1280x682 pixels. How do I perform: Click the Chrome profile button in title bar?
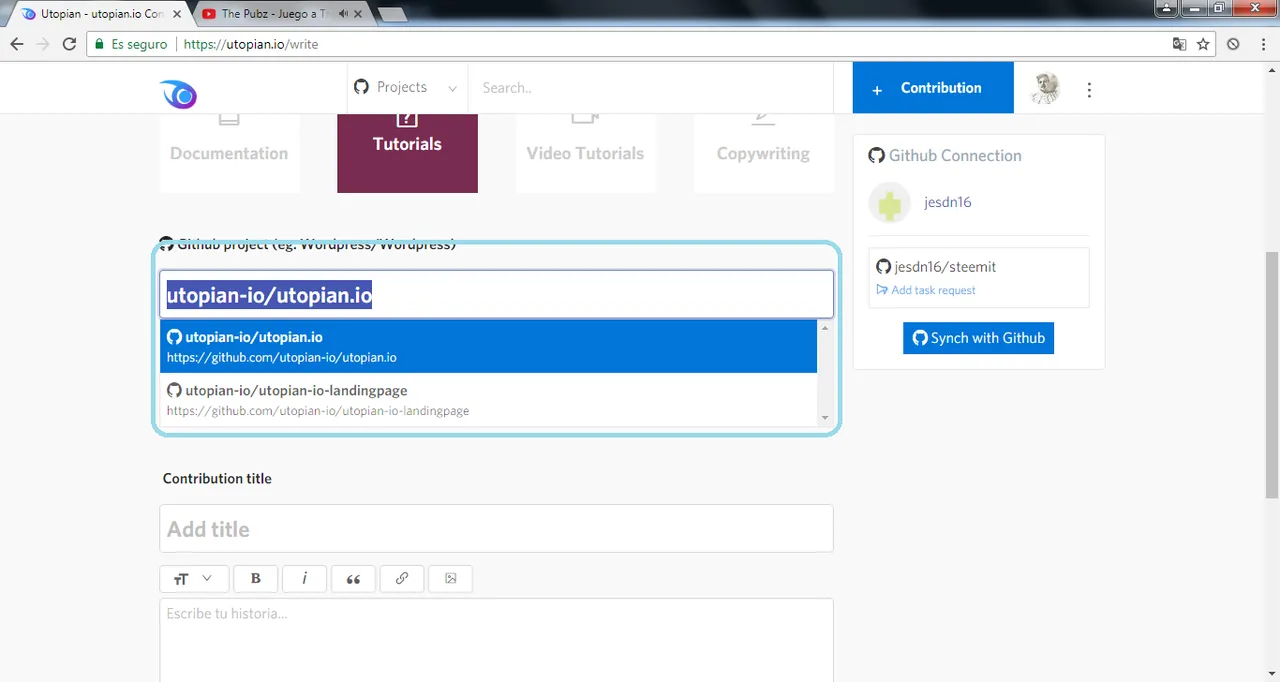coord(1166,8)
